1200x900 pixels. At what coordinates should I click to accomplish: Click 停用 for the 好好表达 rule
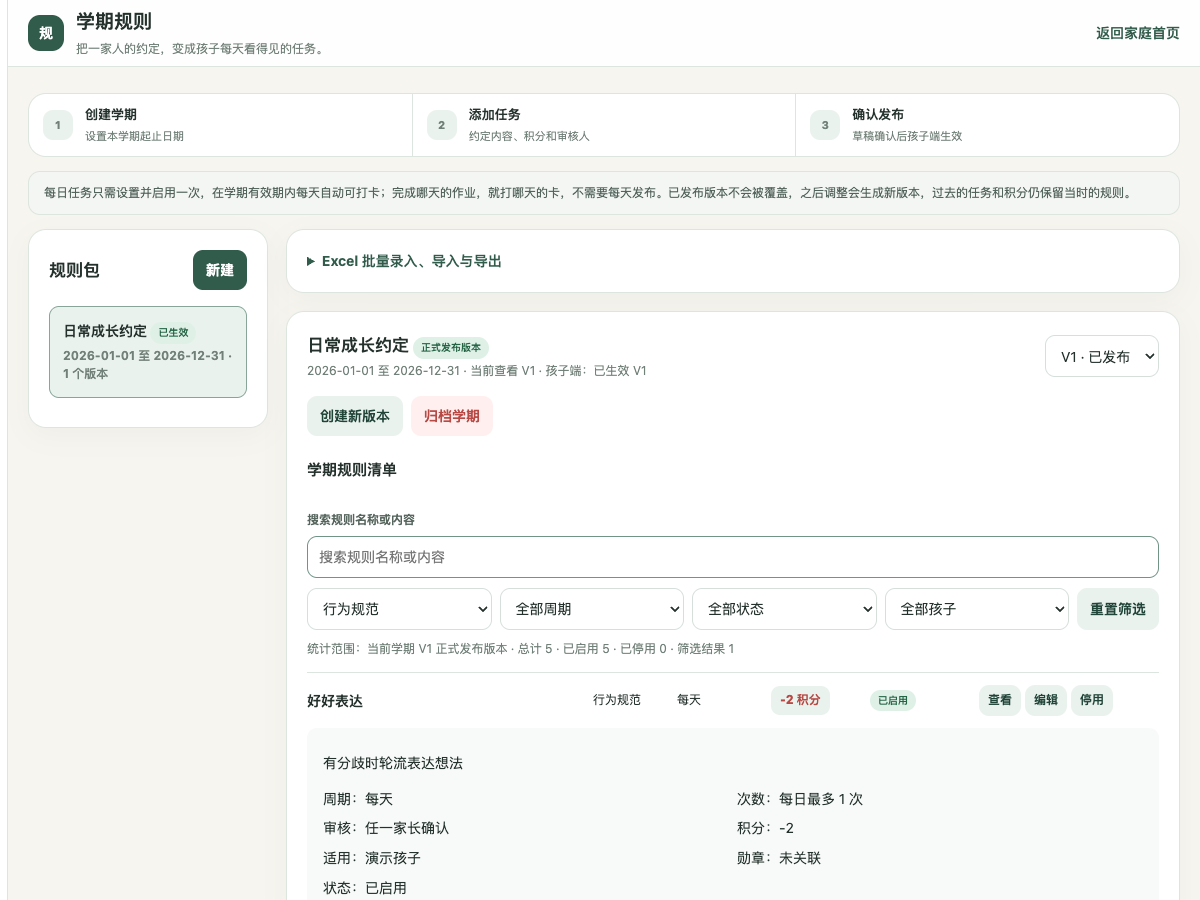1092,700
